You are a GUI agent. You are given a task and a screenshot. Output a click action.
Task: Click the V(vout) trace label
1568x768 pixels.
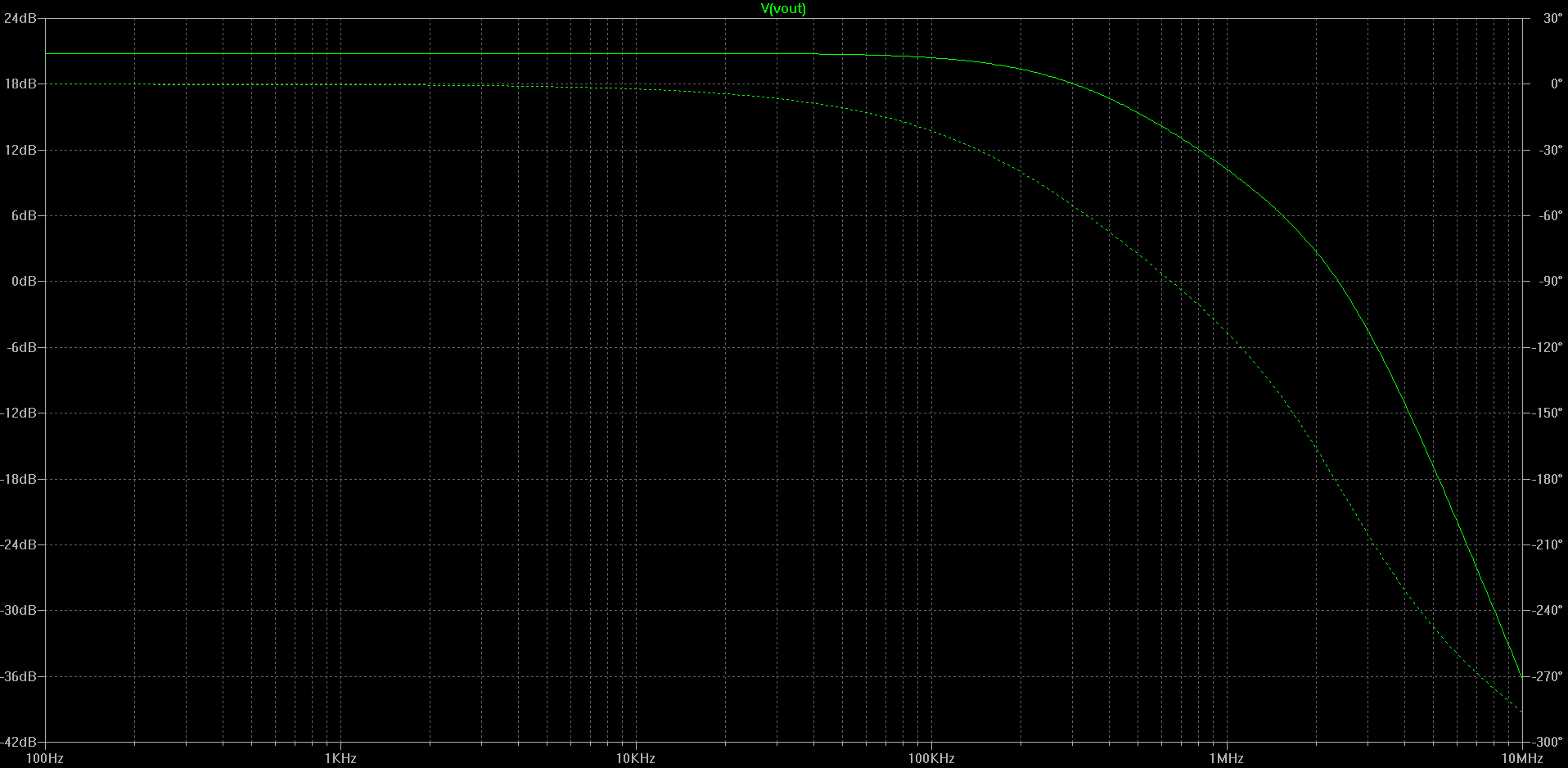(783, 9)
